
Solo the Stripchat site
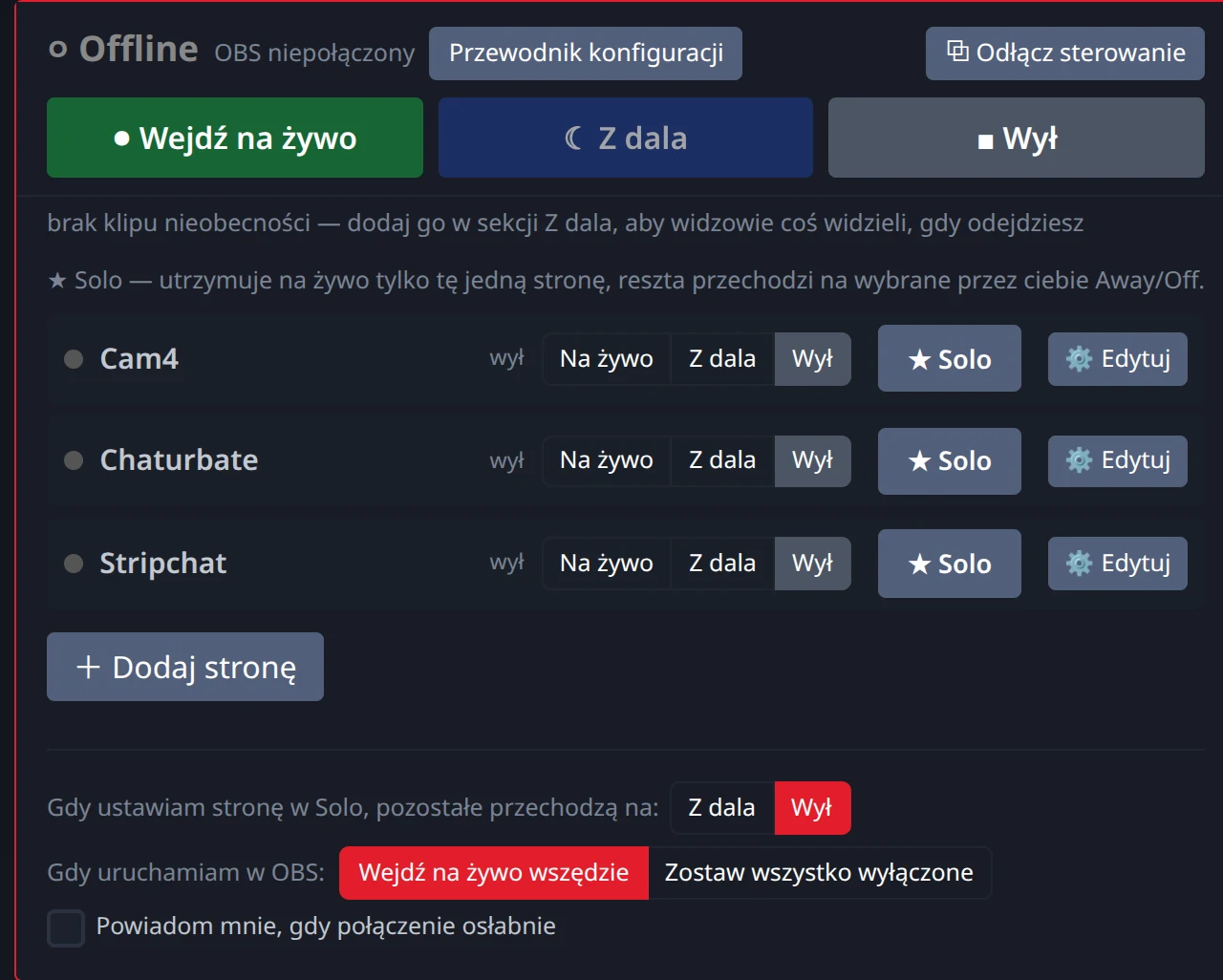[950, 564]
